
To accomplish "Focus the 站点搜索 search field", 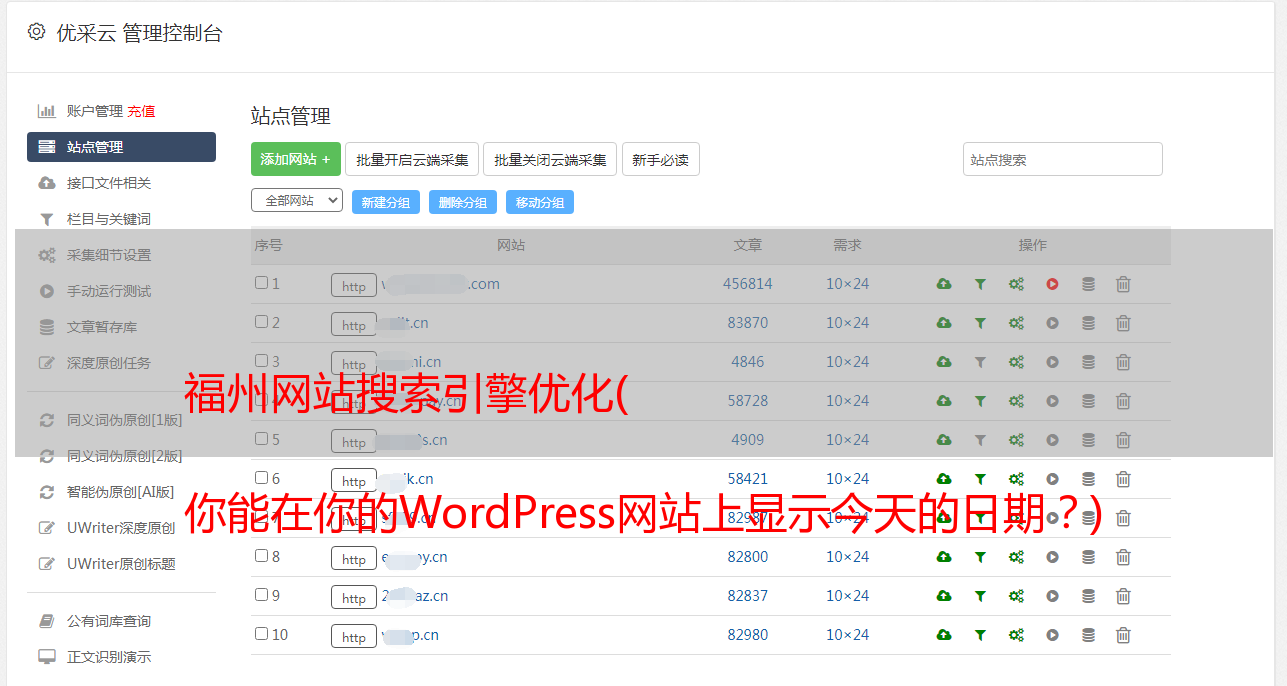I will 1063,159.
